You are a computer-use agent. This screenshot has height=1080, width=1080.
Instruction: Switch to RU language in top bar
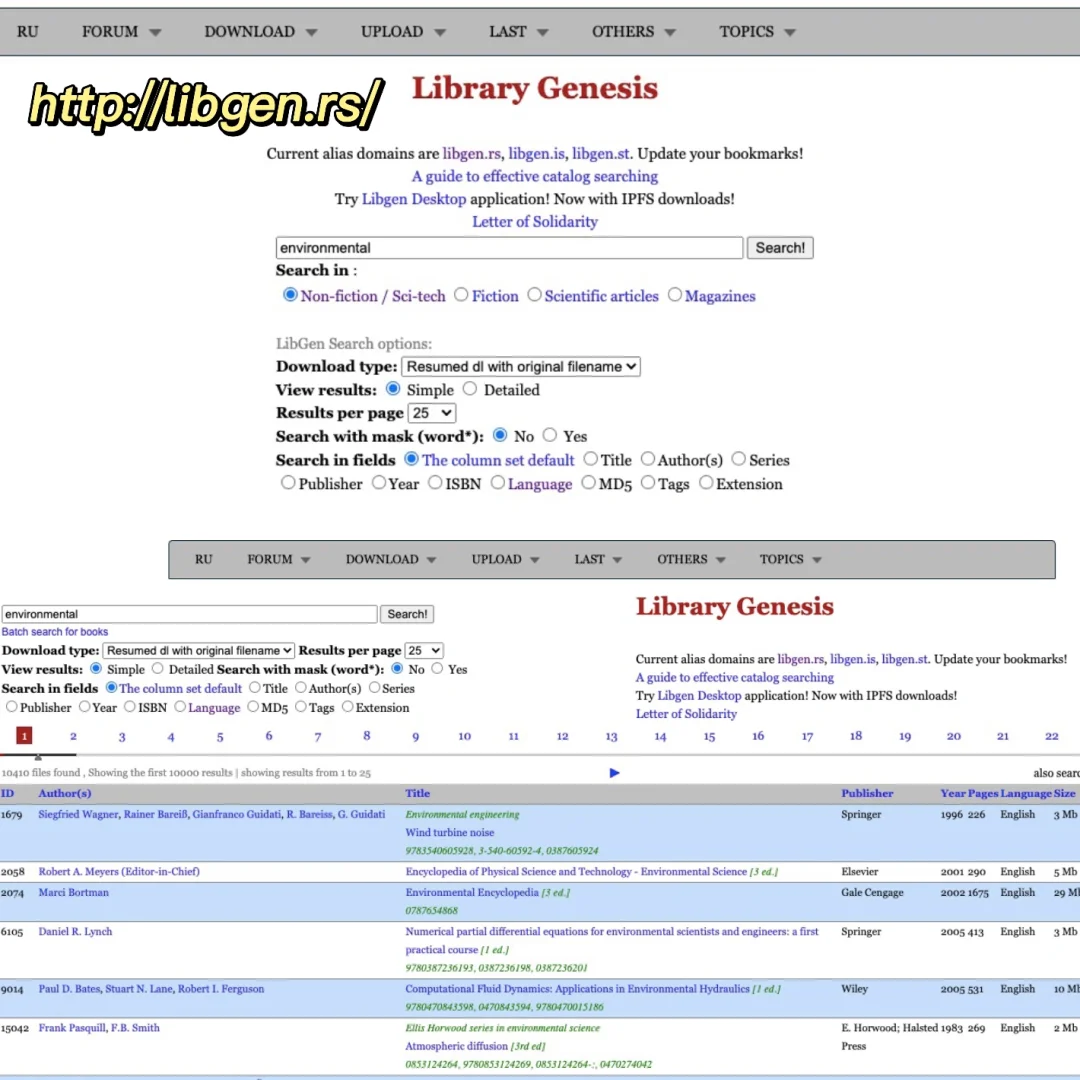pyautogui.click(x=28, y=32)
